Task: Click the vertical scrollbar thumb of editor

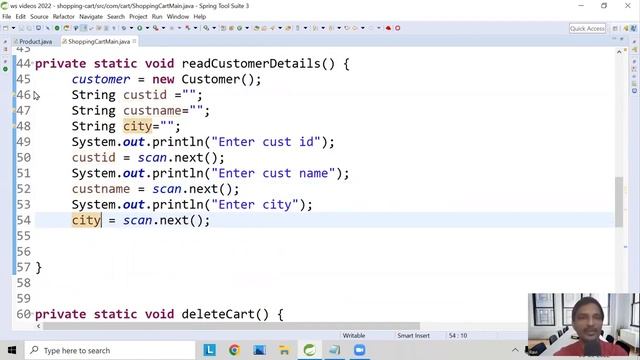Action: tap(619, 202)
